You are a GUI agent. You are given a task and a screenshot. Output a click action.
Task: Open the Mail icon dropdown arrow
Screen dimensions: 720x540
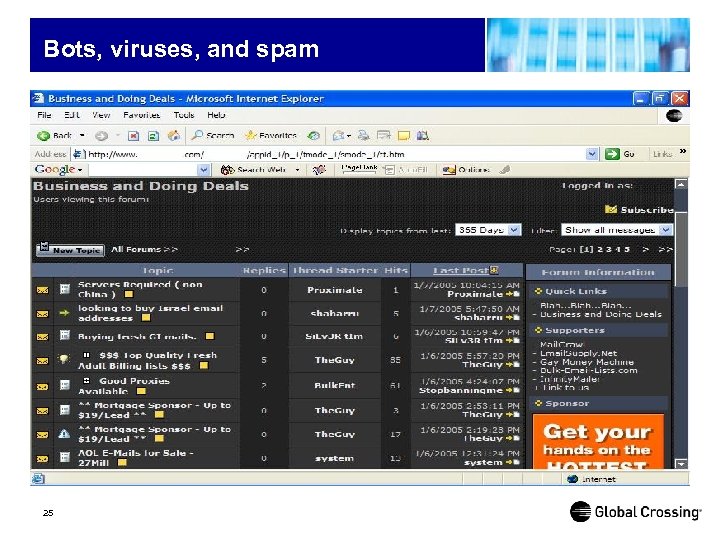[349, 136]
